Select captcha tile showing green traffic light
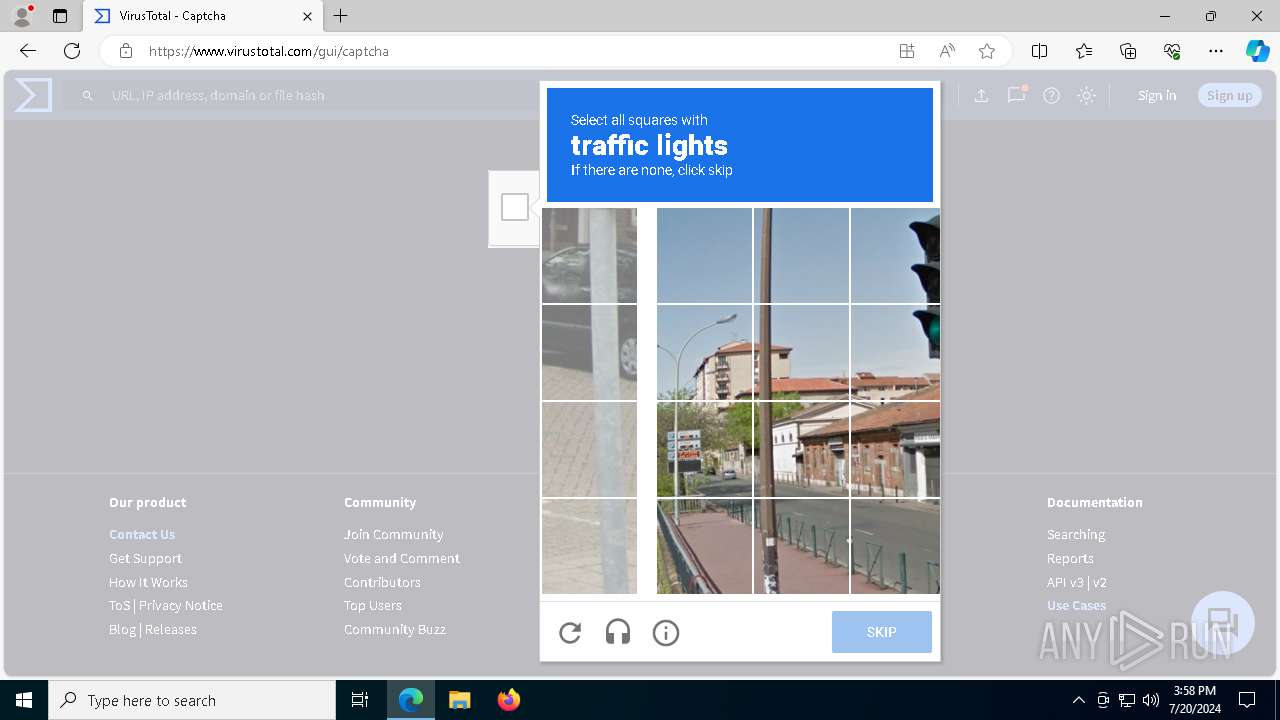1280x720 pixels. tap(895, 352)
